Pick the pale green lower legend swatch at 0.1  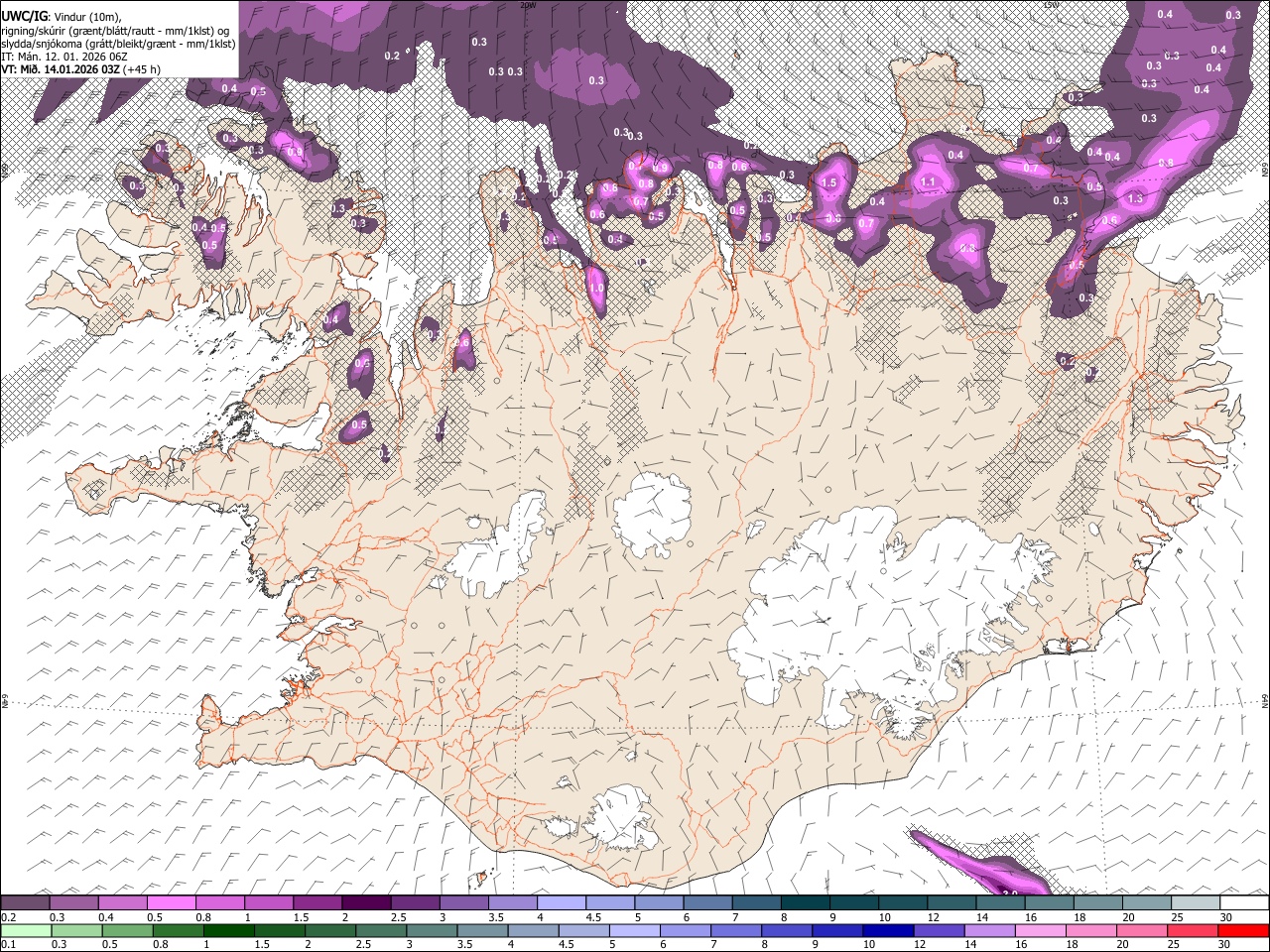click(26, 931)
